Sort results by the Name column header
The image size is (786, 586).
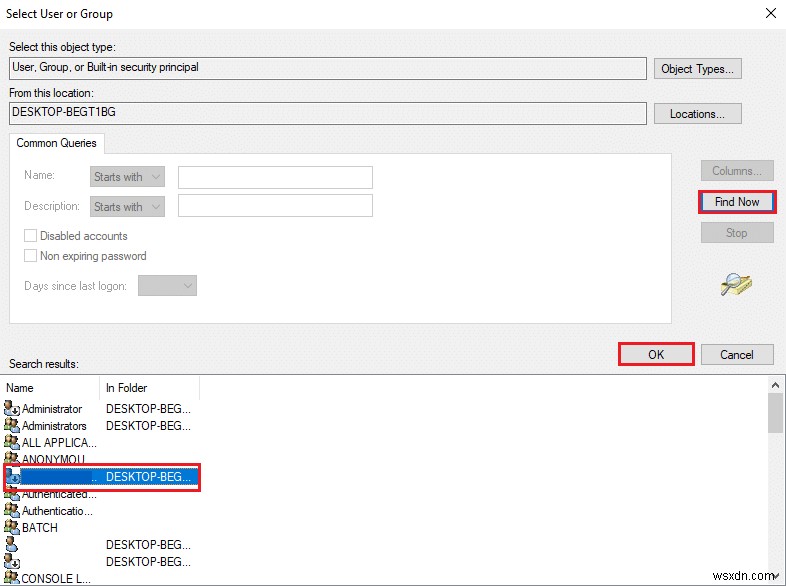pyautogui.click(x=50, y=388)
